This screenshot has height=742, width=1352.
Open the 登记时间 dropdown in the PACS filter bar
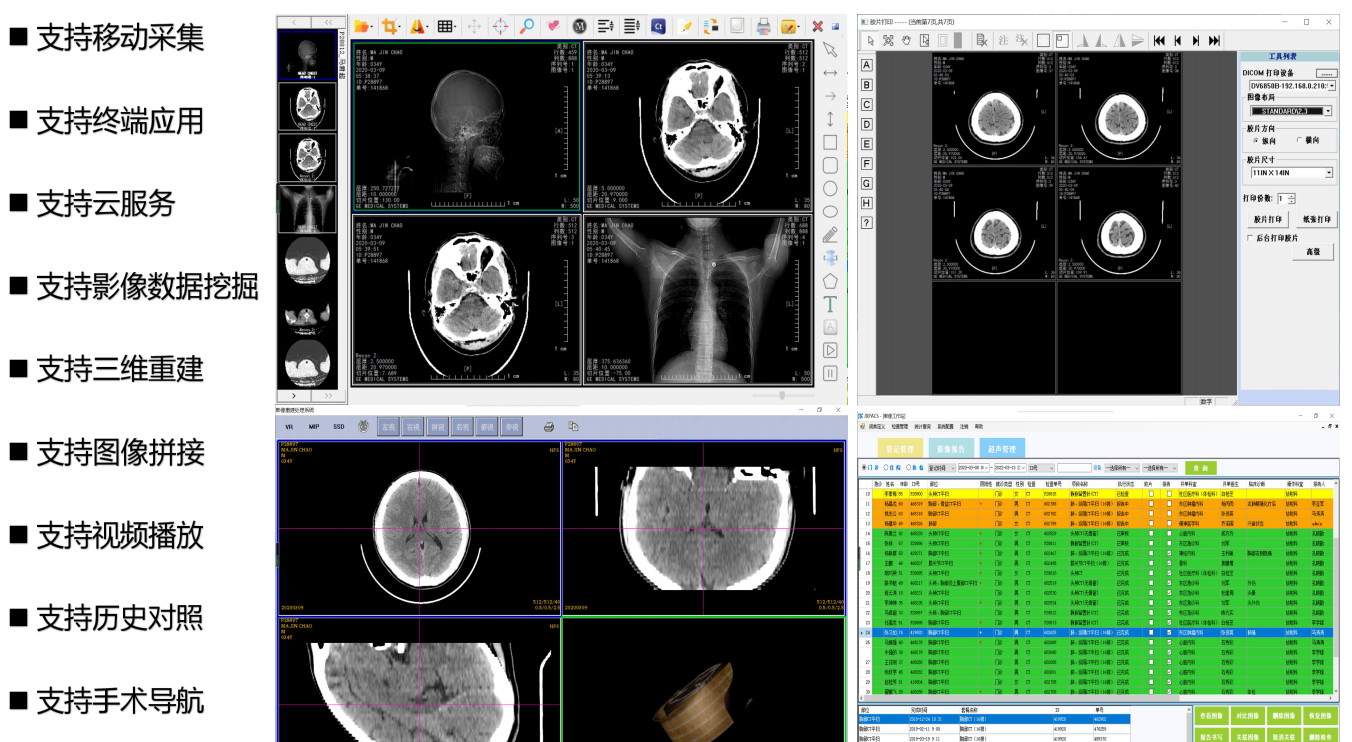click(942, 468)
